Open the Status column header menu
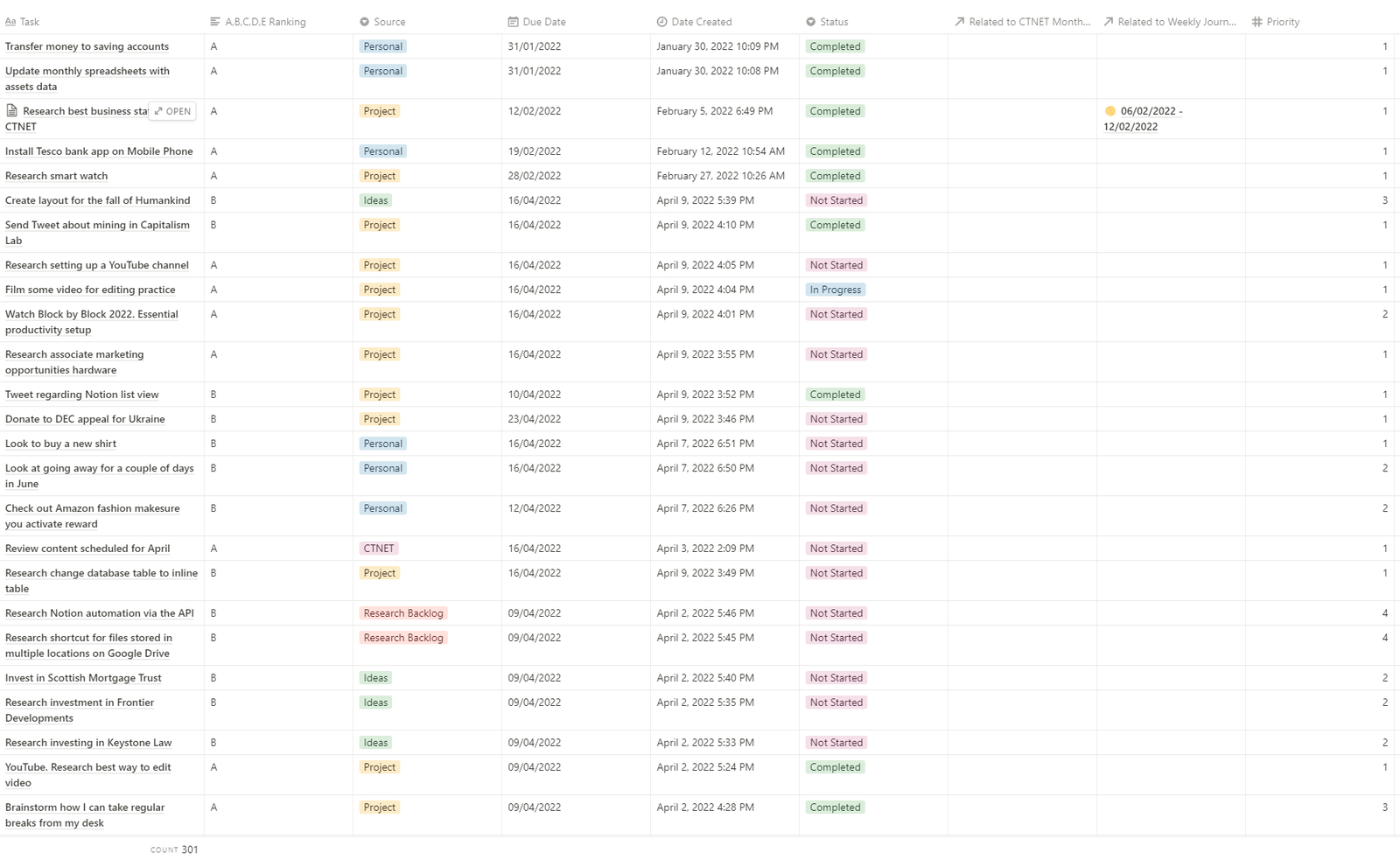This screenshot has height=860, width=1400. (873, 22)
